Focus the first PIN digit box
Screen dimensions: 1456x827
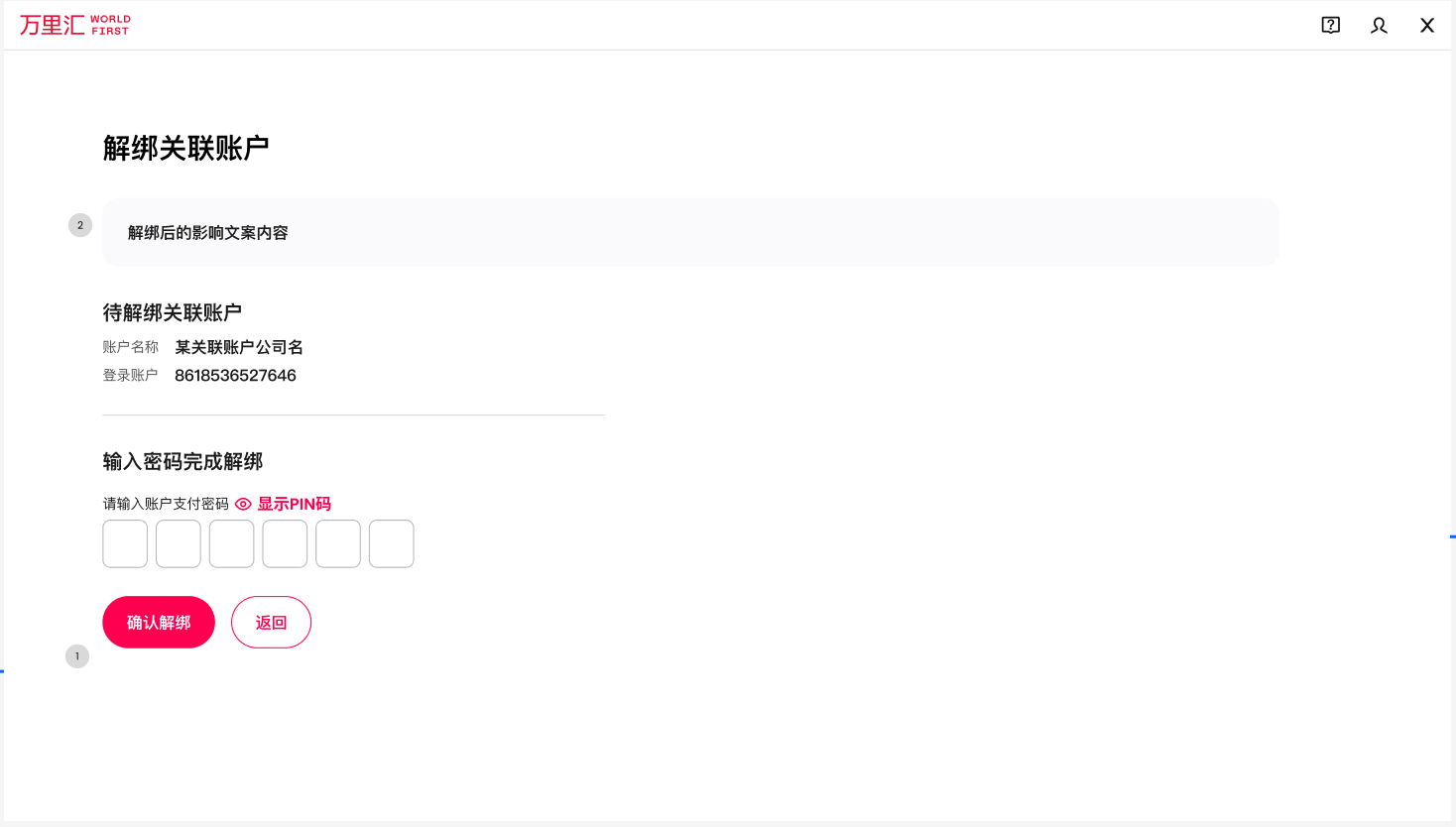pyautogui.click(x=125, y=543)
